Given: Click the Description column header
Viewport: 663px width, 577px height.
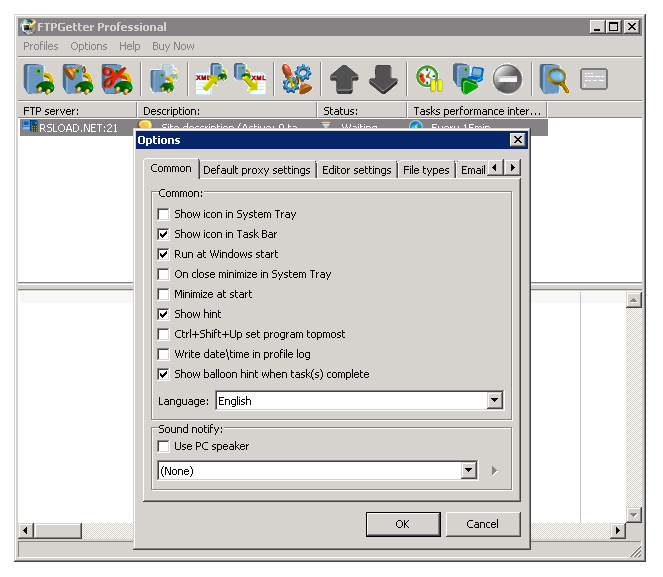Looking at the screenshot, I should [x=227, y=111].
